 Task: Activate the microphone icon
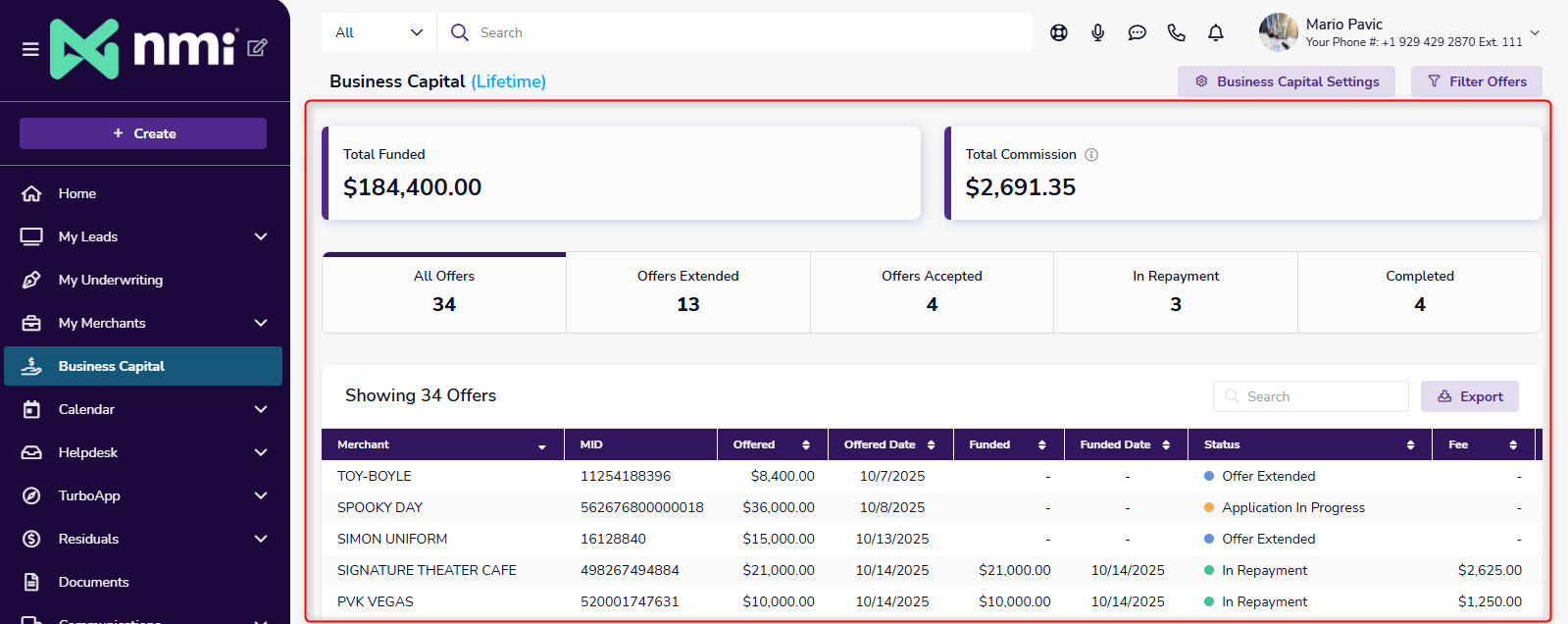pos(1097,32)
